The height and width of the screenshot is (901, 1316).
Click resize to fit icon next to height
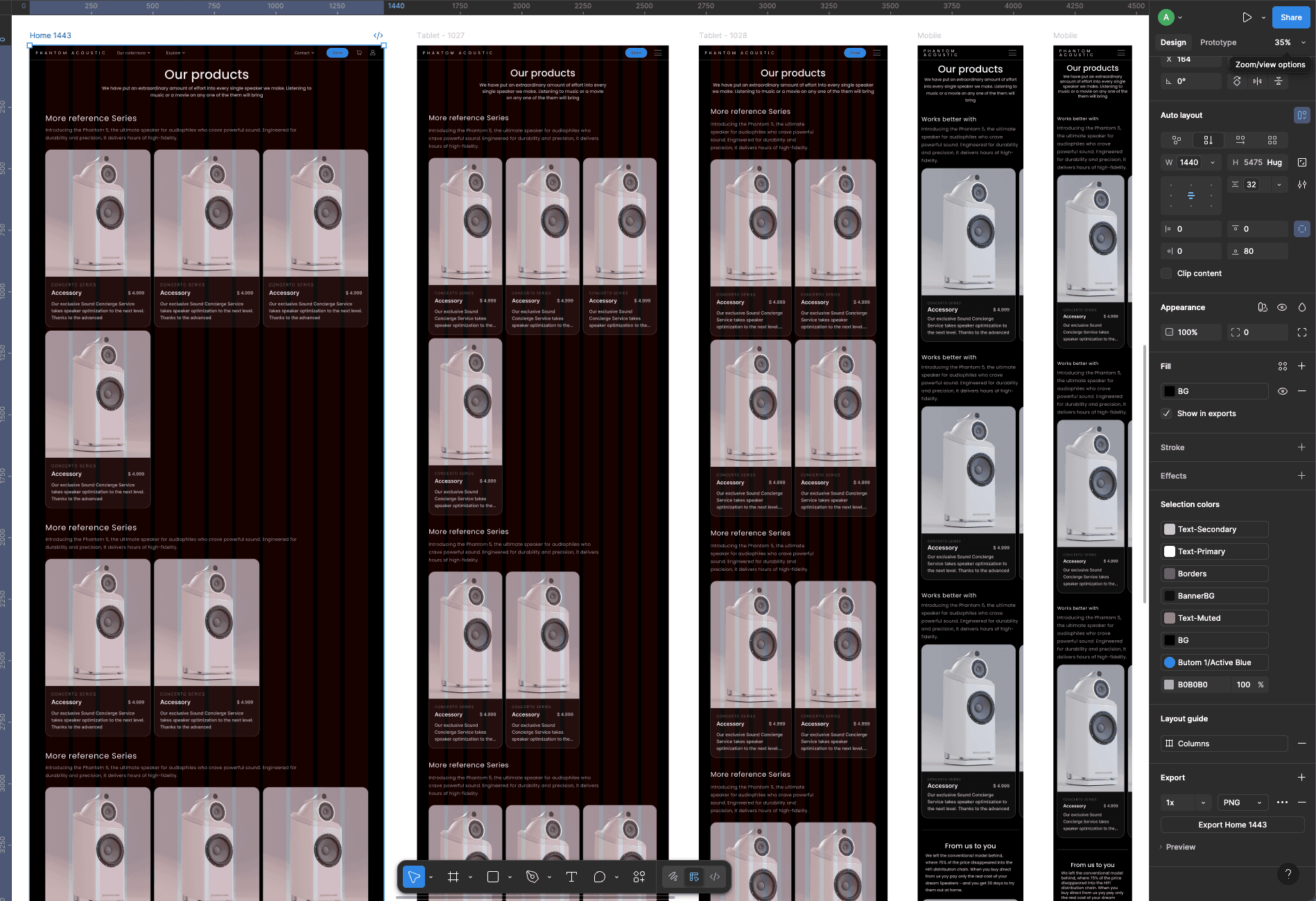tap(1302, 162)
